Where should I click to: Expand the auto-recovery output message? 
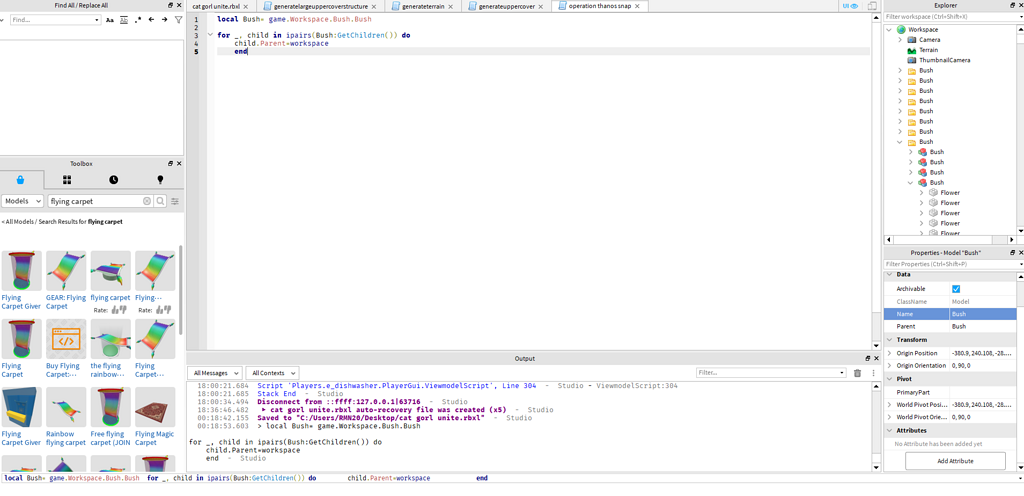[x=263, y=410]
